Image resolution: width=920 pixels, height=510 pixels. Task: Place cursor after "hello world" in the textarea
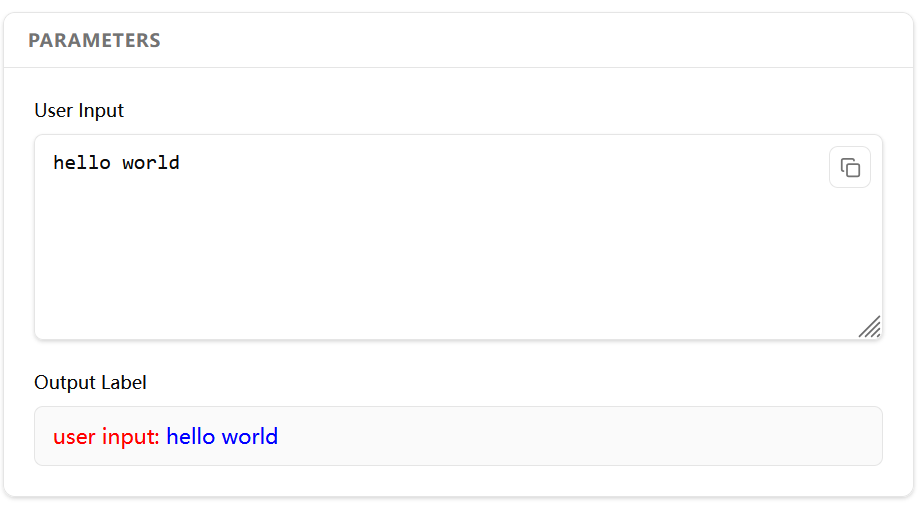[181, 163]
